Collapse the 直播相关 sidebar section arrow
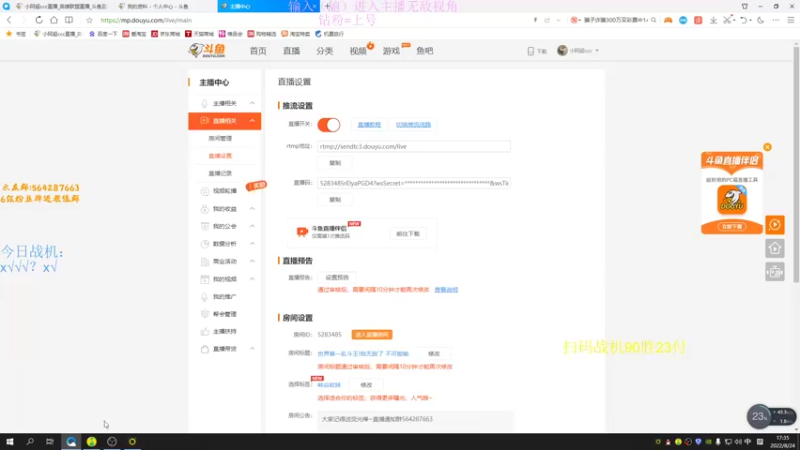The image size is (800, 450). click(252, 120)
